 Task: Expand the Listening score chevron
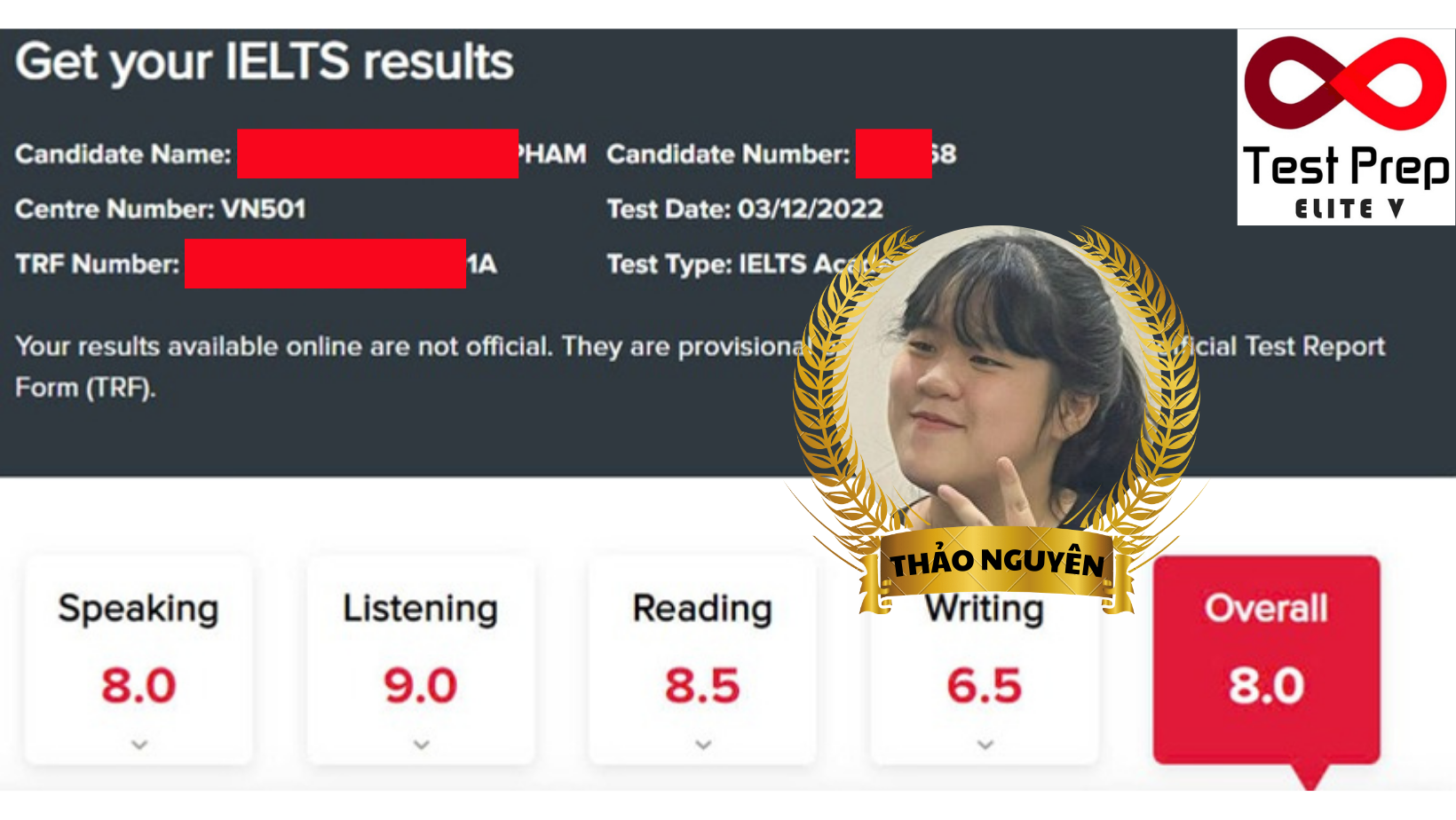[x=422, y=745]
